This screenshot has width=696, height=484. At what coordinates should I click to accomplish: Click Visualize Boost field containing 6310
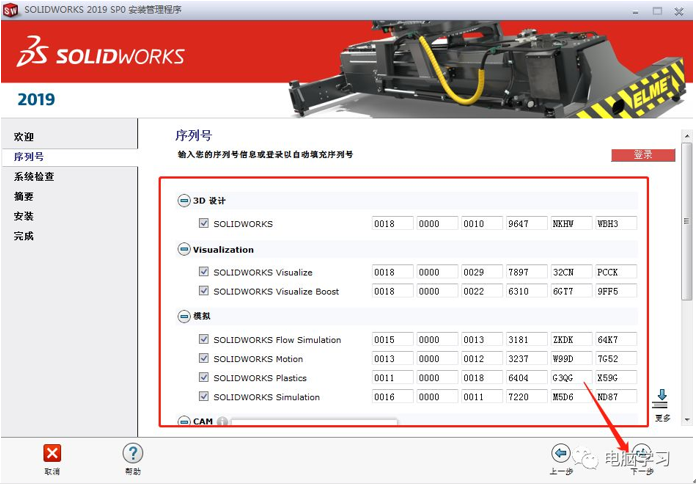[526, 291]
